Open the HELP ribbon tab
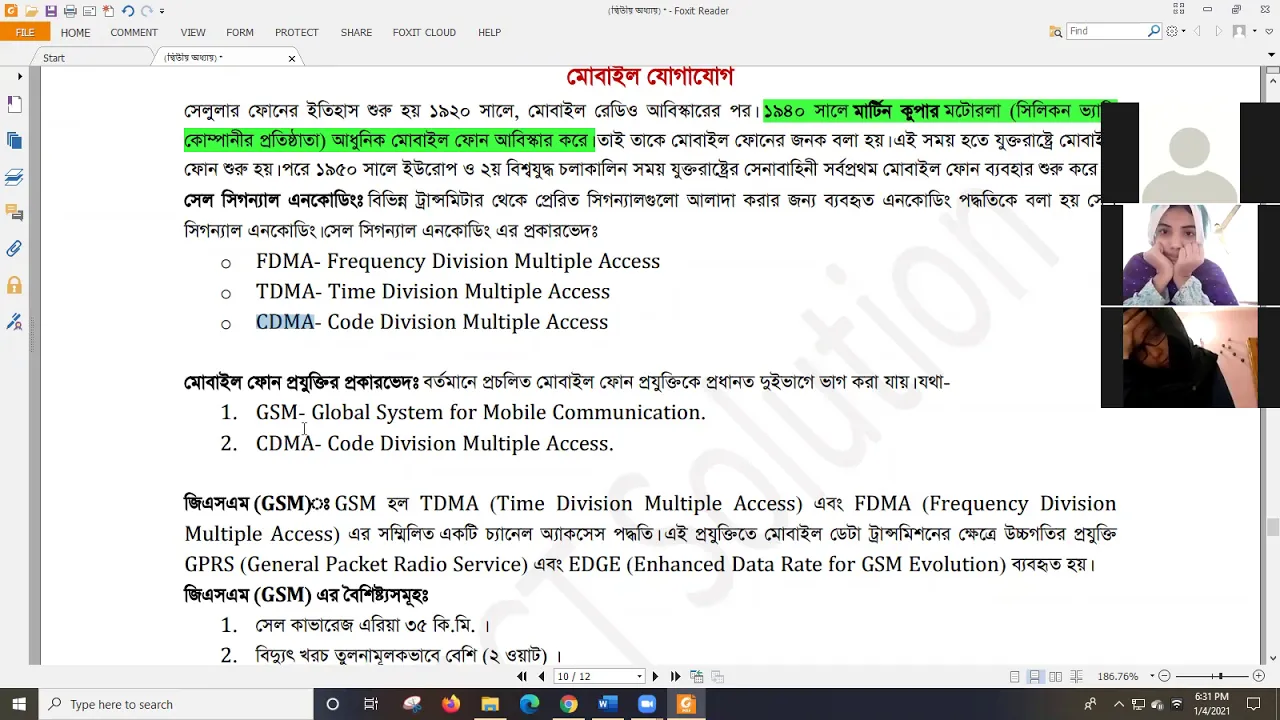1280x720 pixels. [x=489, y=32]
